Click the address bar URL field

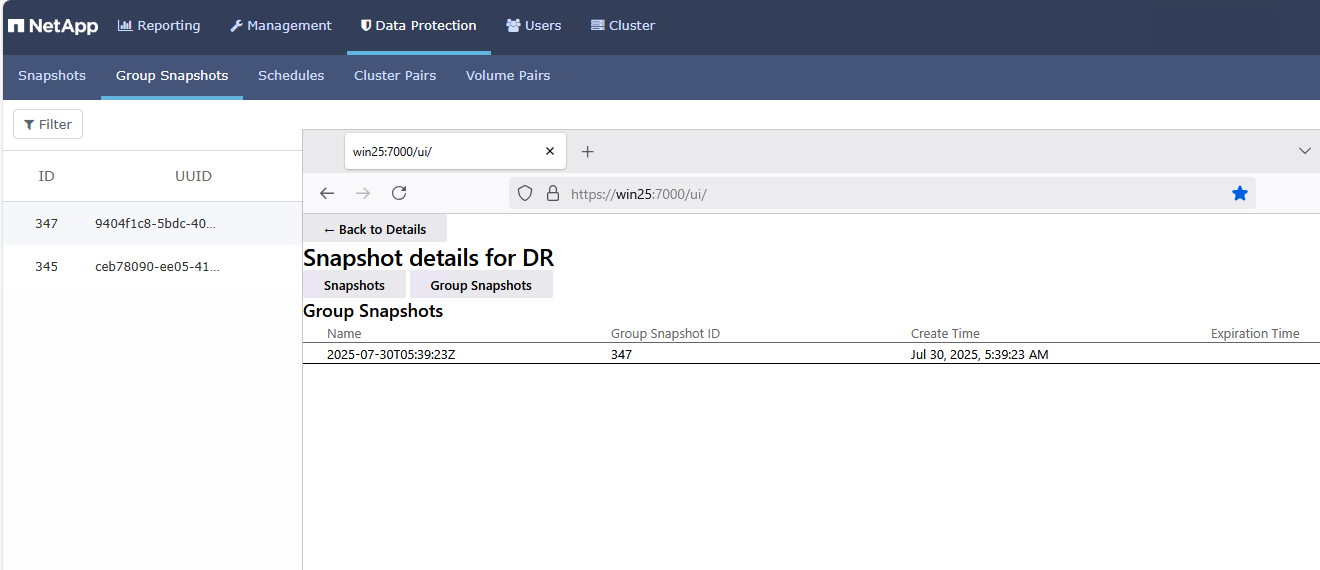click(882, 194)
